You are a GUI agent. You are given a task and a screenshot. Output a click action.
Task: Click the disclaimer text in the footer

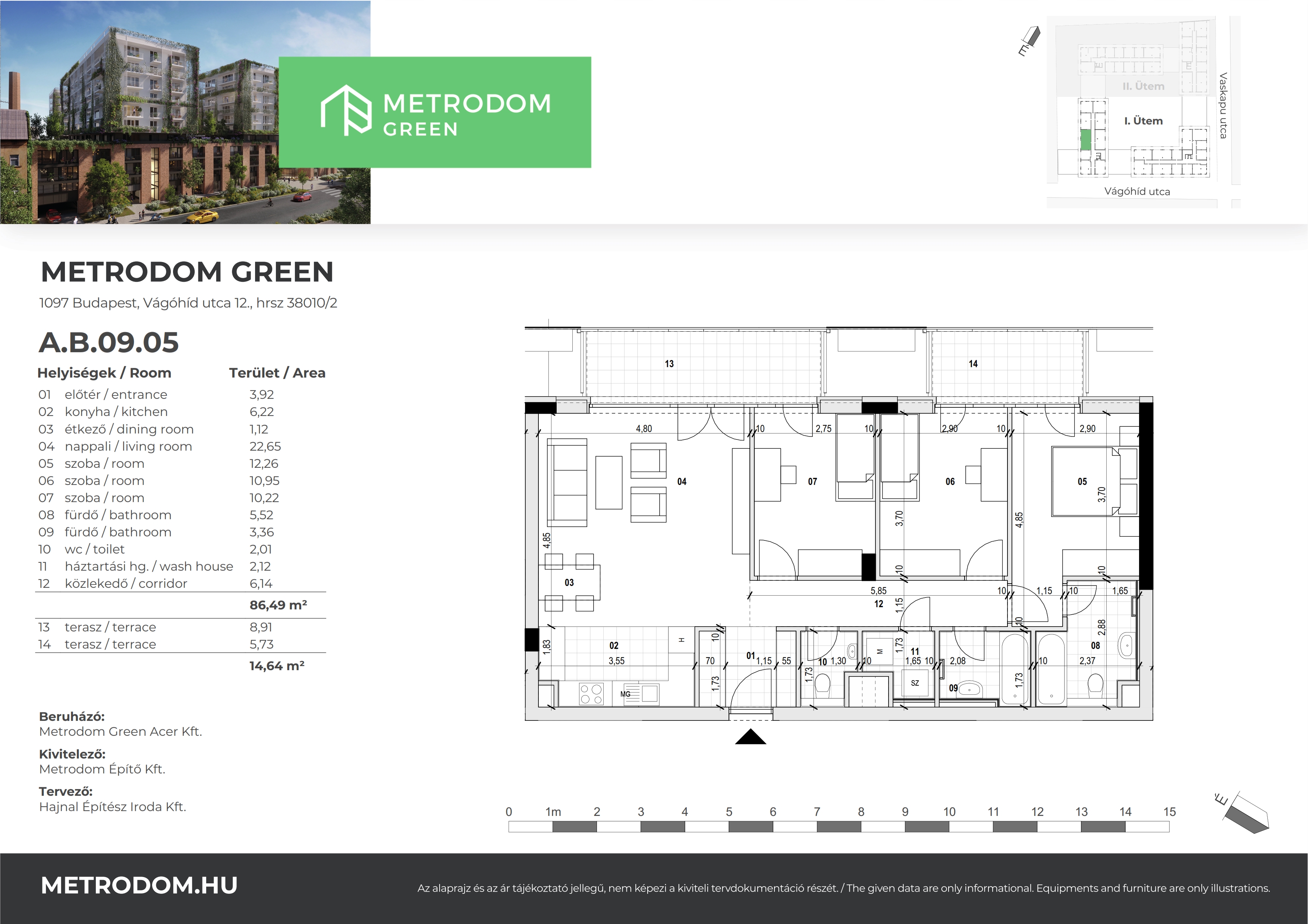pyautogui.click(x=844, y=888)
